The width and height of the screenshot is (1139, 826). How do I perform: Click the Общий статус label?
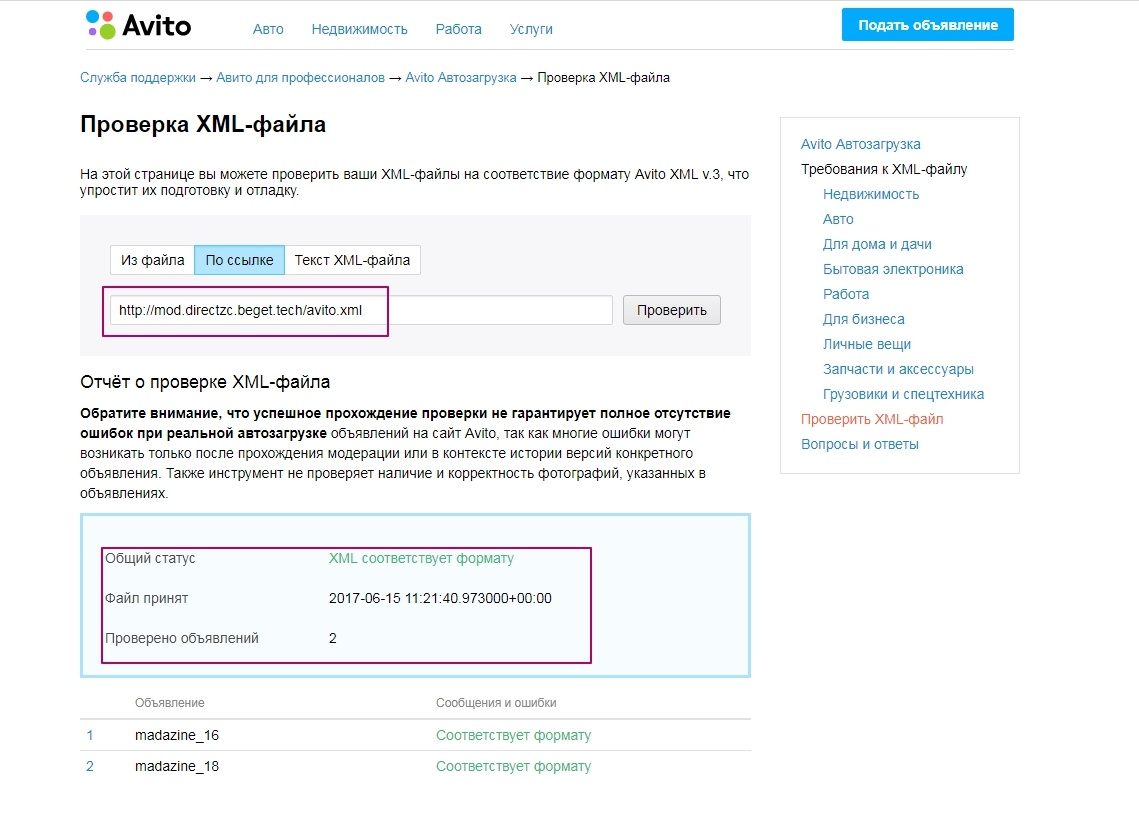pyautogui.click(x=150, y=558)
